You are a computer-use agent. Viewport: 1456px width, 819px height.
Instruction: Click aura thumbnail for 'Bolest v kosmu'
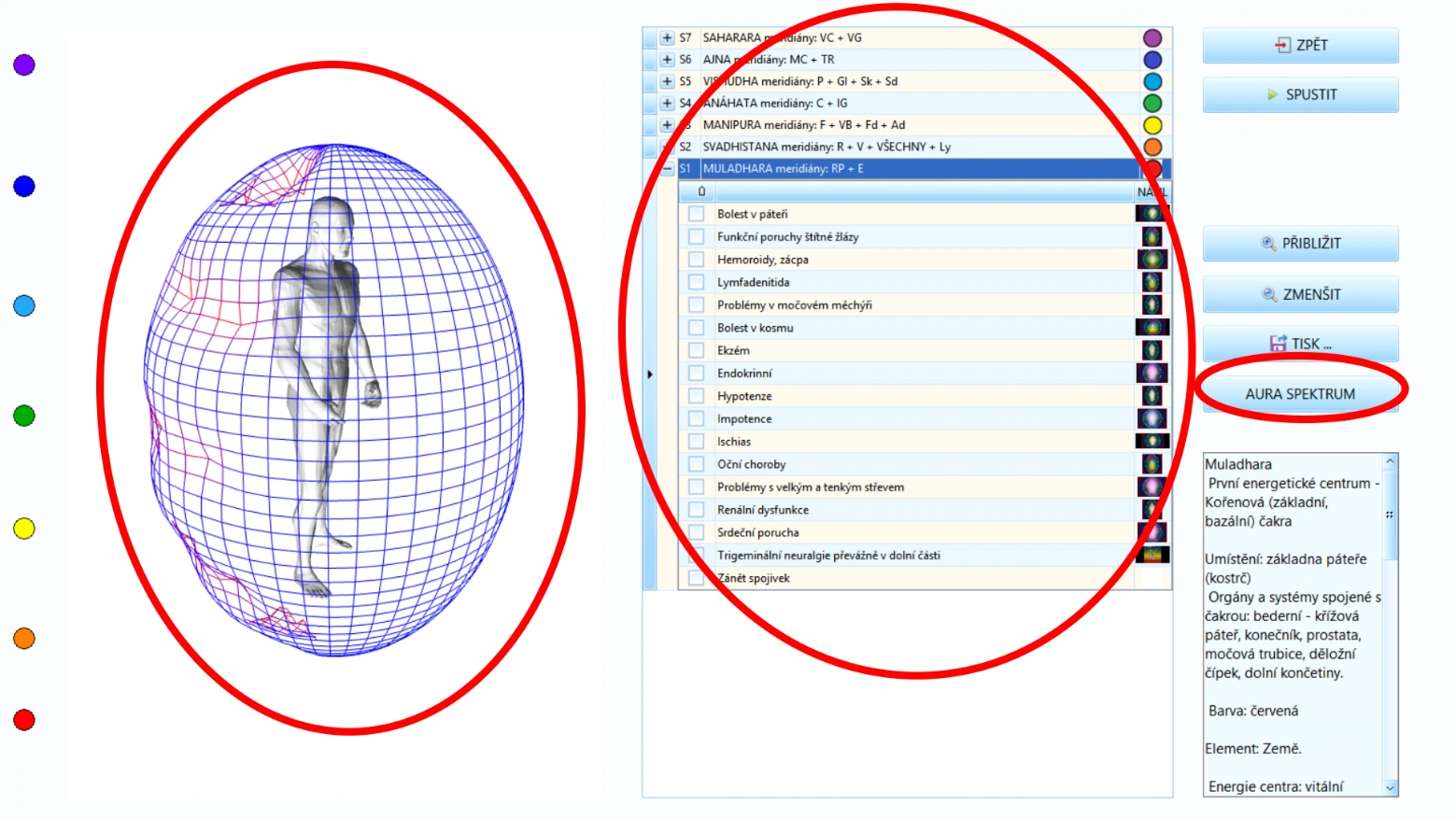click(1152, 328)
